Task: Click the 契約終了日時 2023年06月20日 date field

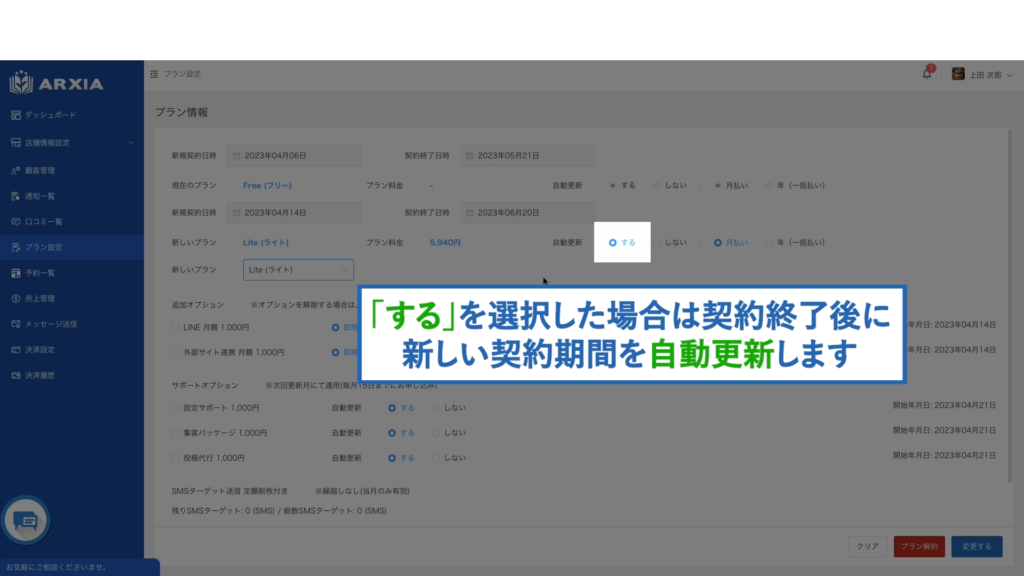Action: 528,213
